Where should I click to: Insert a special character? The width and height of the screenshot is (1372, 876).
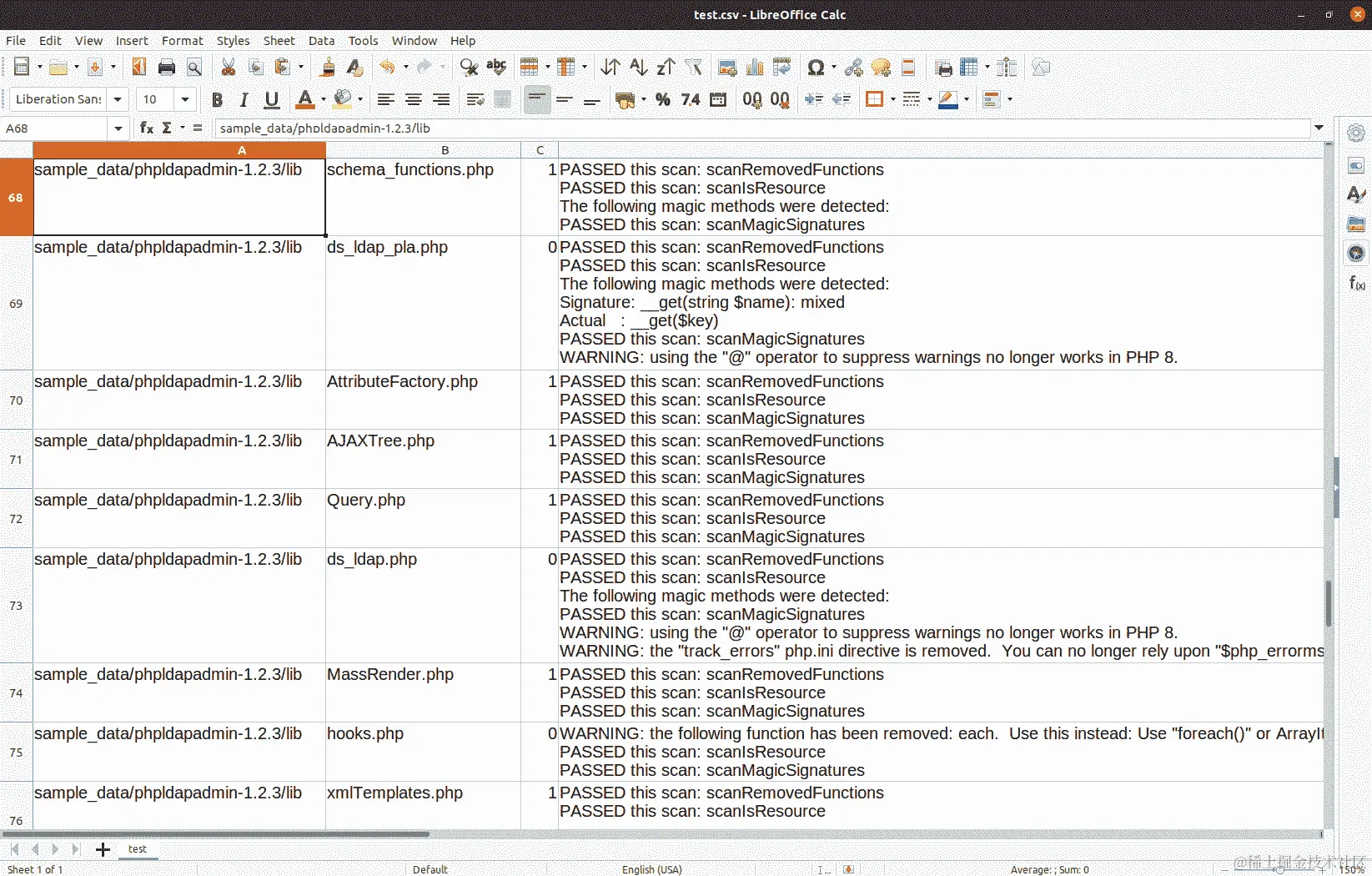817,68
